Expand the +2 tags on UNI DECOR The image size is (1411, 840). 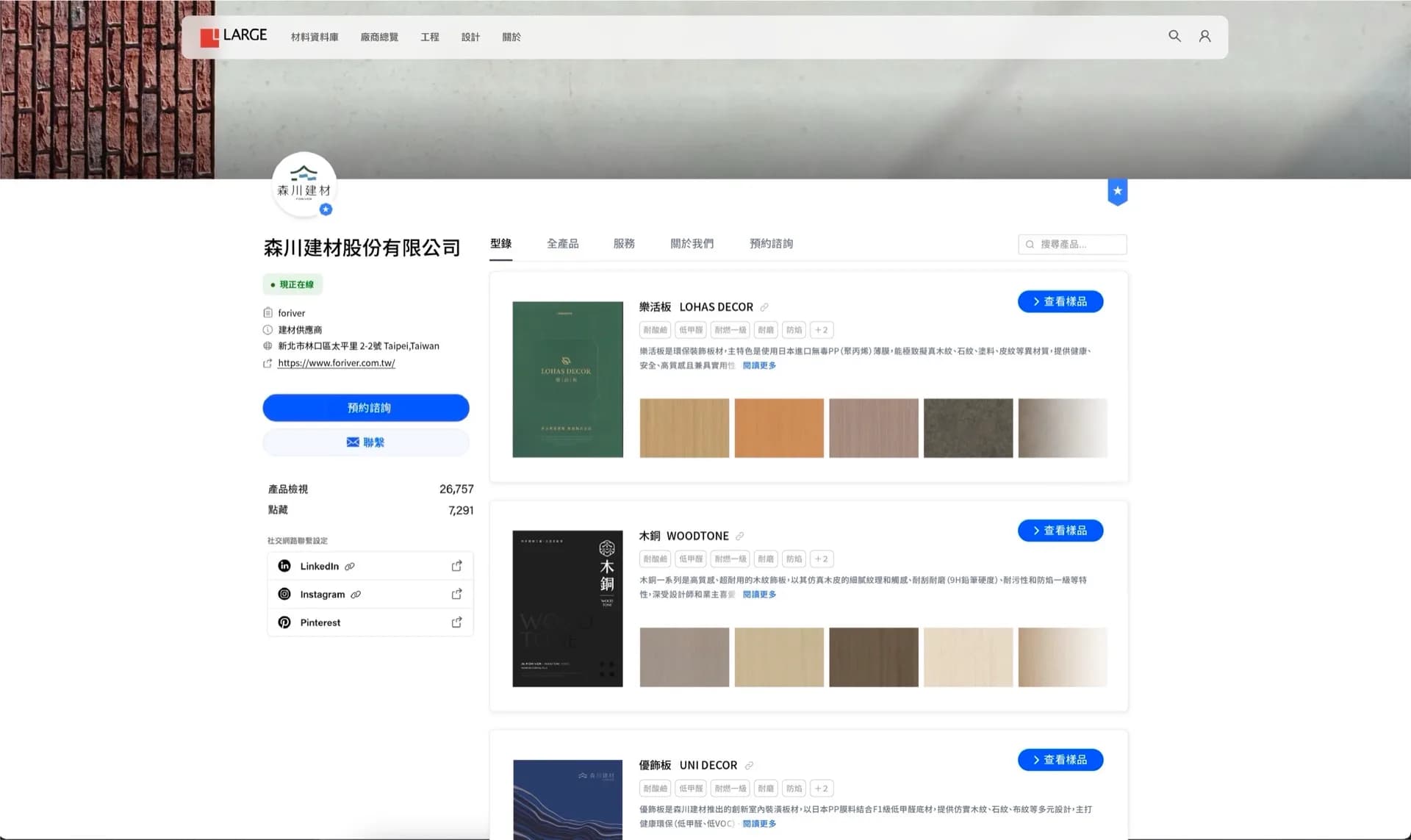click(x=822, y=789)
